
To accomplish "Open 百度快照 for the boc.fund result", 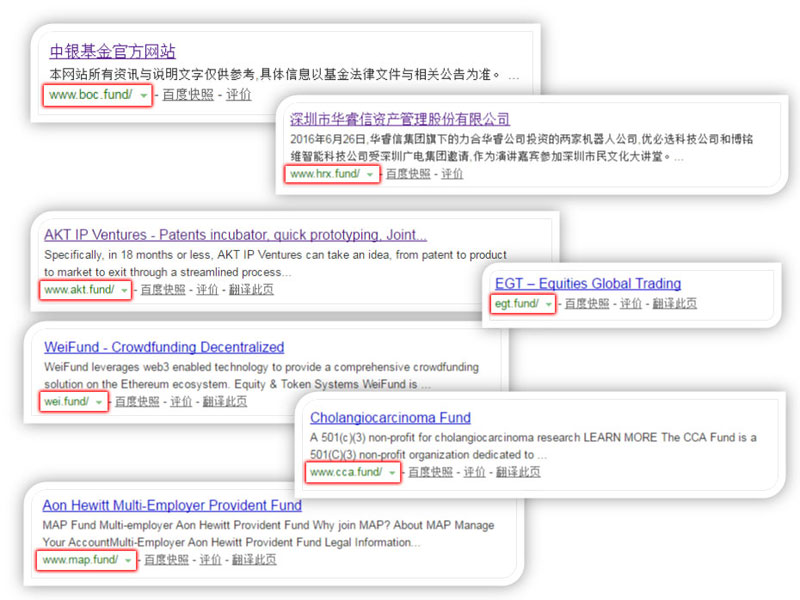I will [x=188, y=94].
